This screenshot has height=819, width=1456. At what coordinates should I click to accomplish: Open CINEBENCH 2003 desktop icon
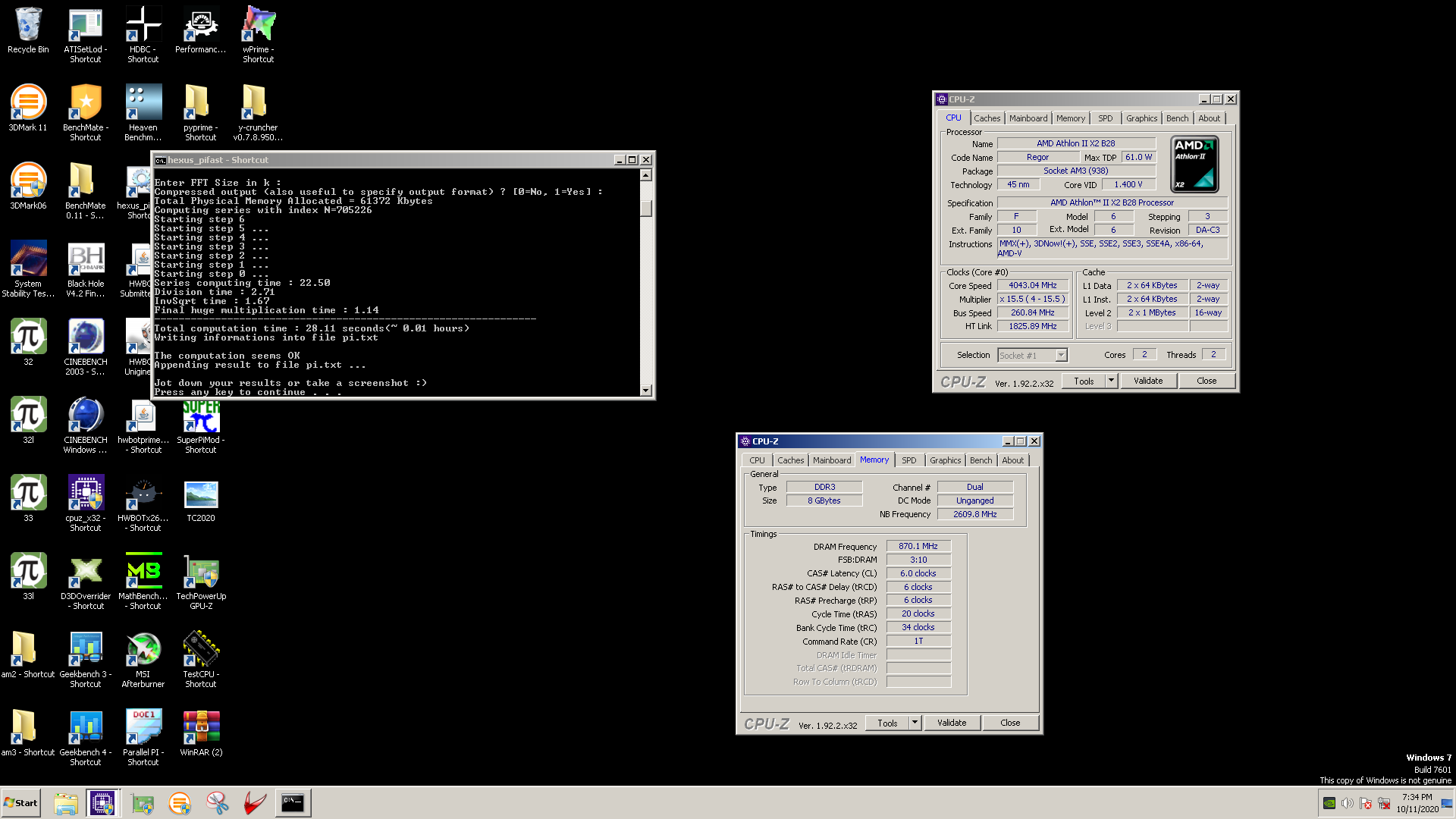pos(86,347)
